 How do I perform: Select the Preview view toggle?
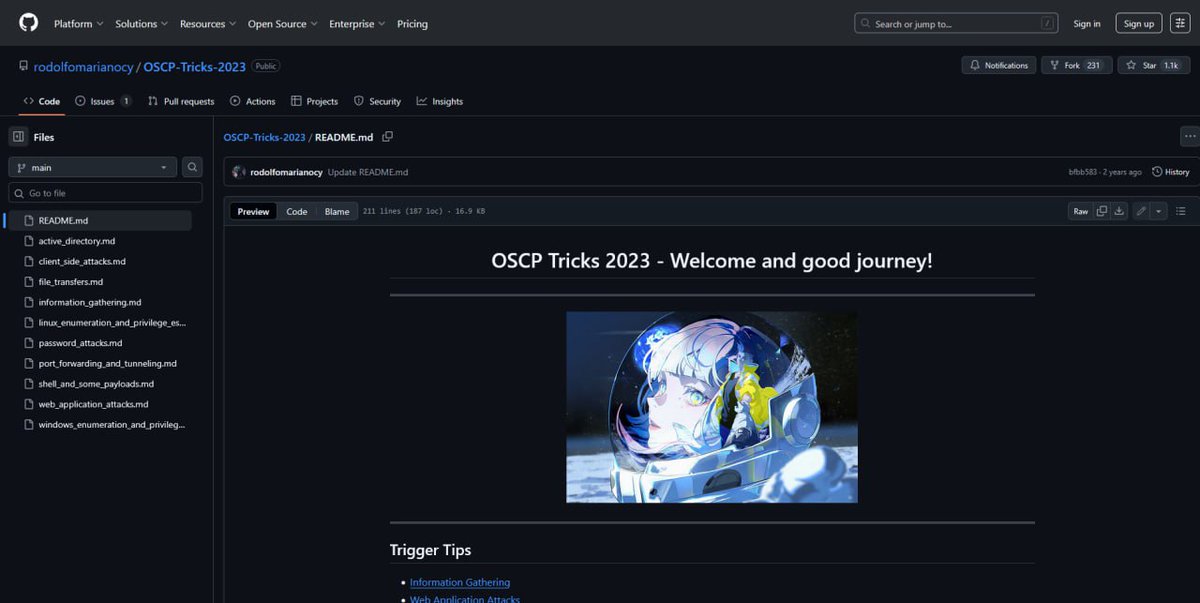(x=253, y=211)
